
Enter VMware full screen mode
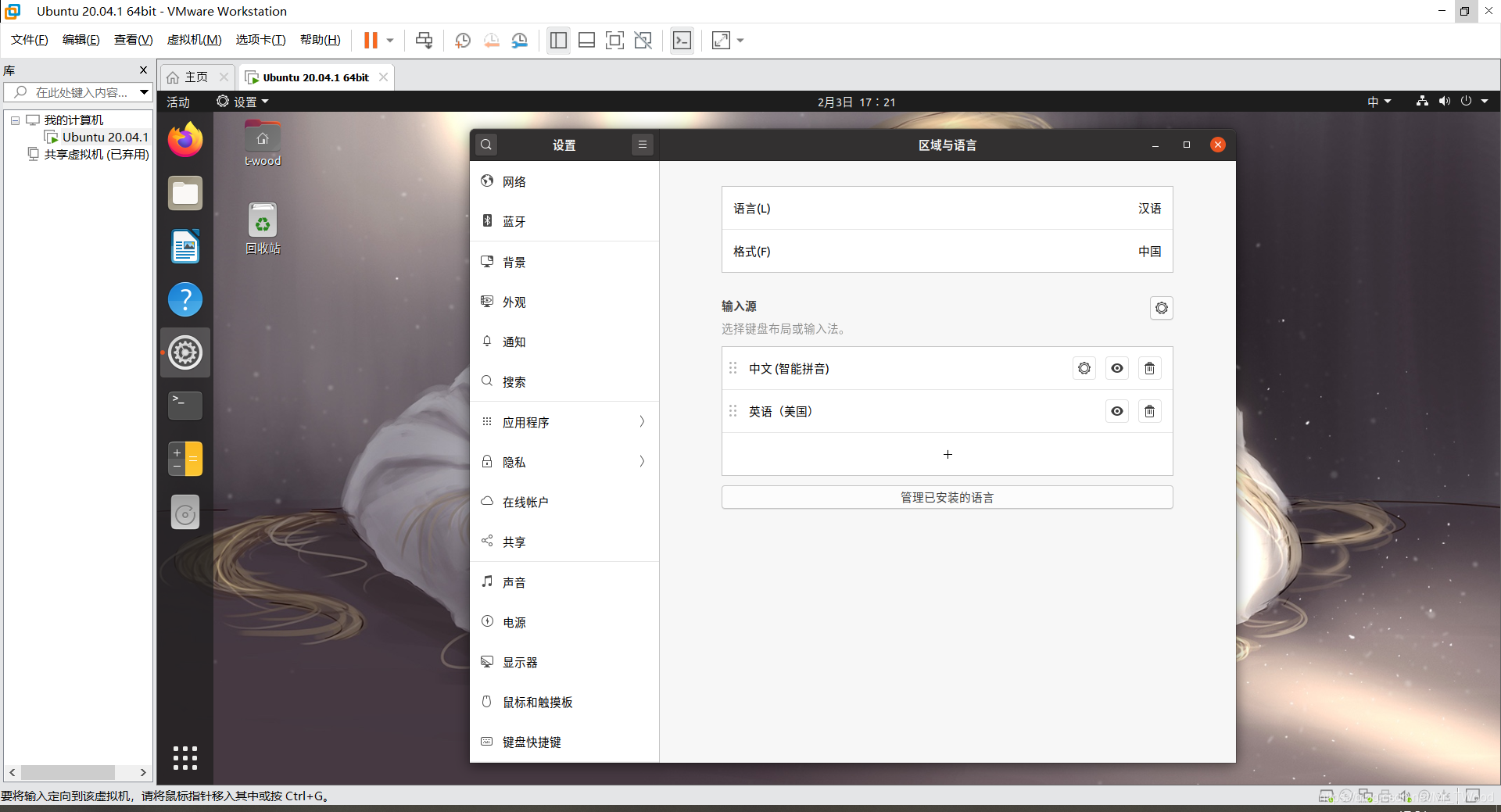614,40
